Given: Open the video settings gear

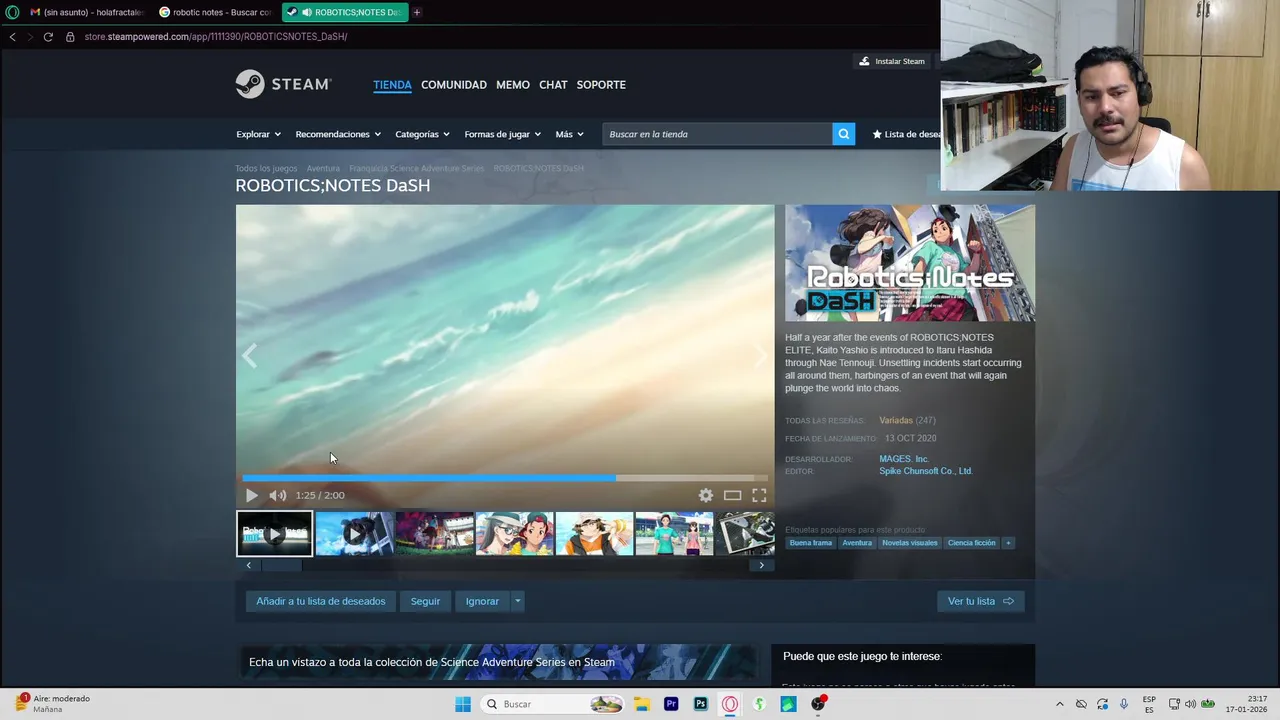Looking at the screenshot, I should point(706,495).
